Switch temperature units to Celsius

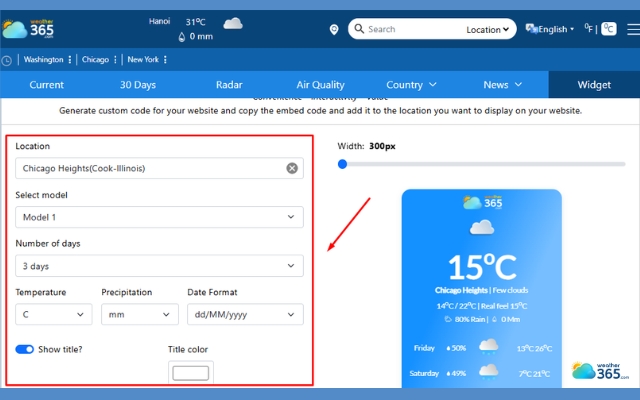(609, 29)
